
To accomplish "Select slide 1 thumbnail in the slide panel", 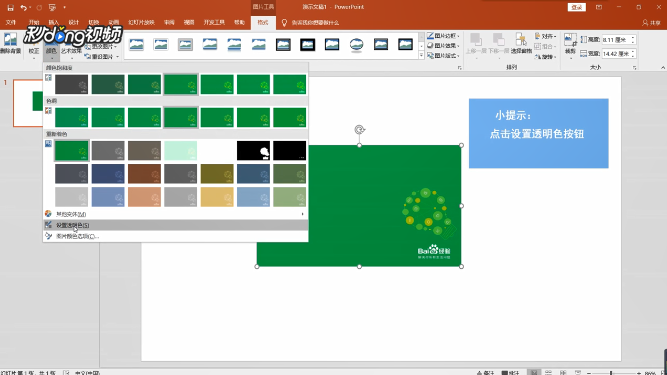I will pyautogui.click(x=28, y=103).
